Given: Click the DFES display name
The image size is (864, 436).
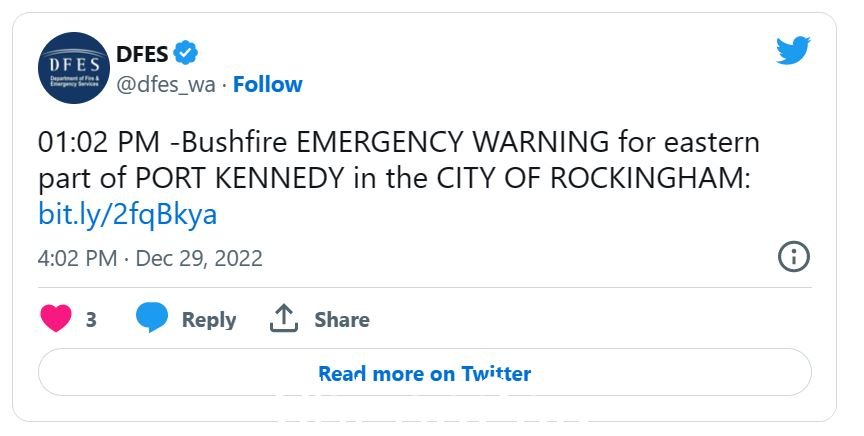Looking at the screenshot, I should [142, 54].
